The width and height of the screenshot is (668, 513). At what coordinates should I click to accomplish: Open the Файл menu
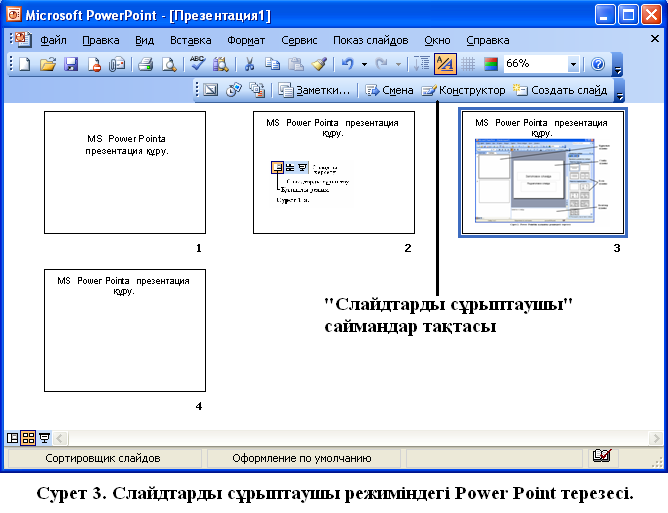(53, 40)
